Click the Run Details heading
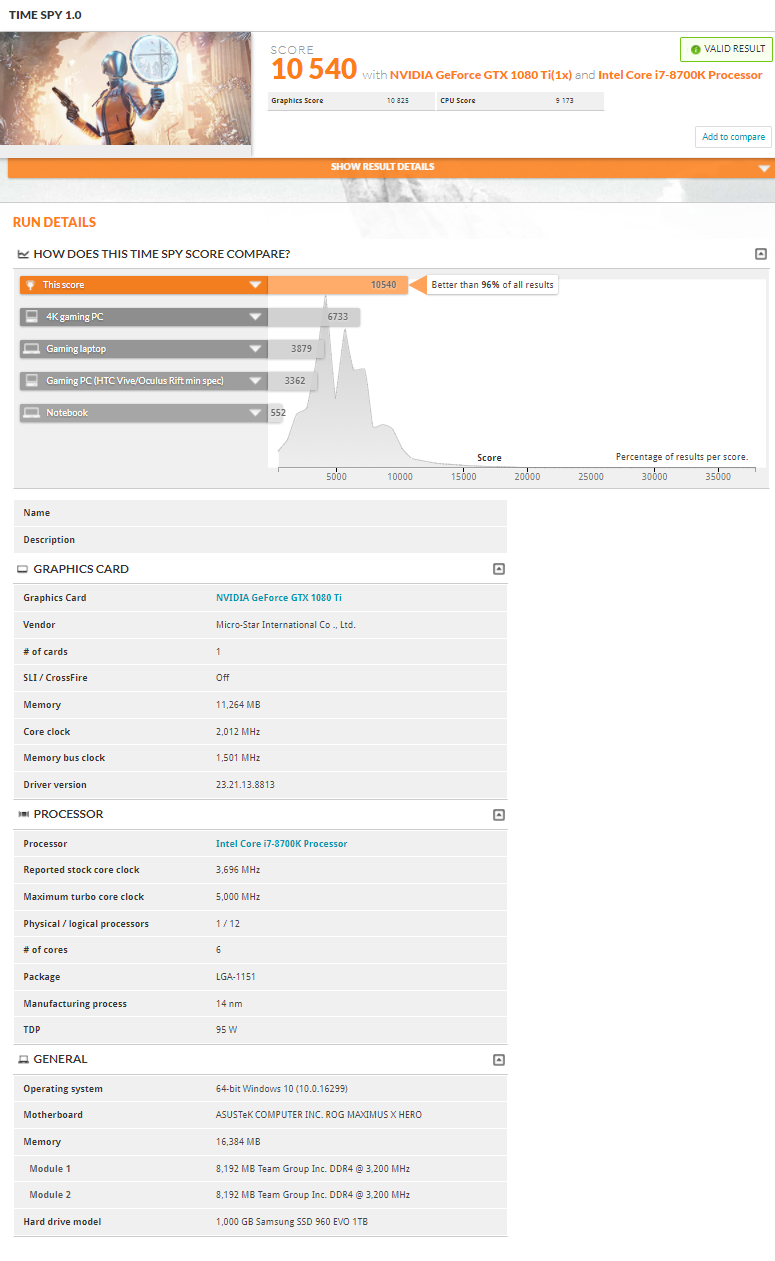Screen dimensions: 775x1261 (55, 222)
